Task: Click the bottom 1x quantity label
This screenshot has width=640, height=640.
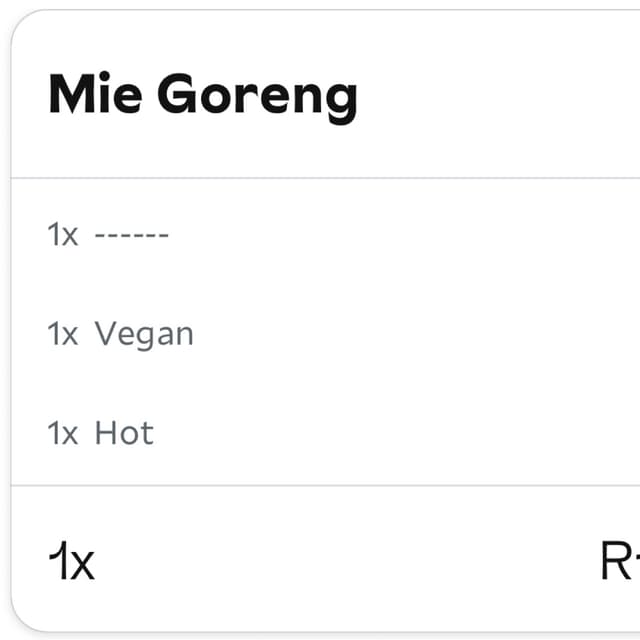Action: point(72,562)
